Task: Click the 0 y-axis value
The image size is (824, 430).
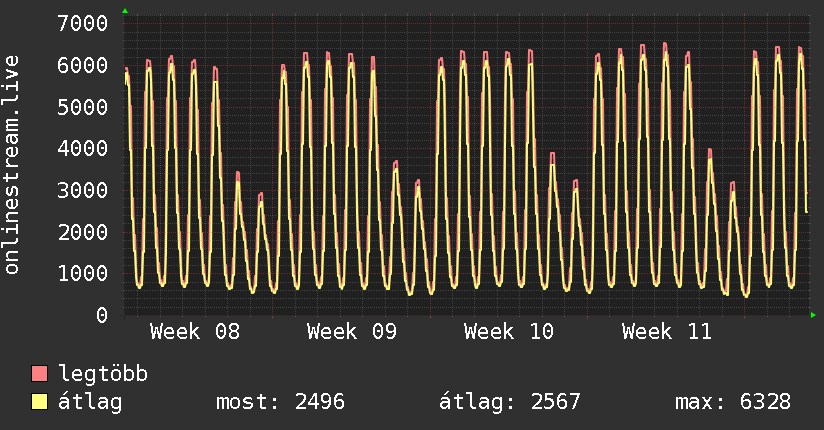Action: (x=101, y=315)
